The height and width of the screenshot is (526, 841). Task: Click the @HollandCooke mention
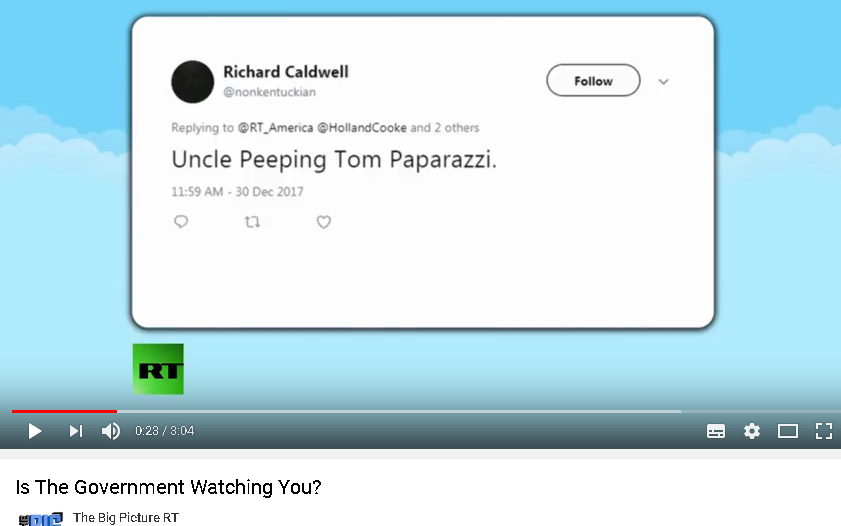tap(362, 128)
